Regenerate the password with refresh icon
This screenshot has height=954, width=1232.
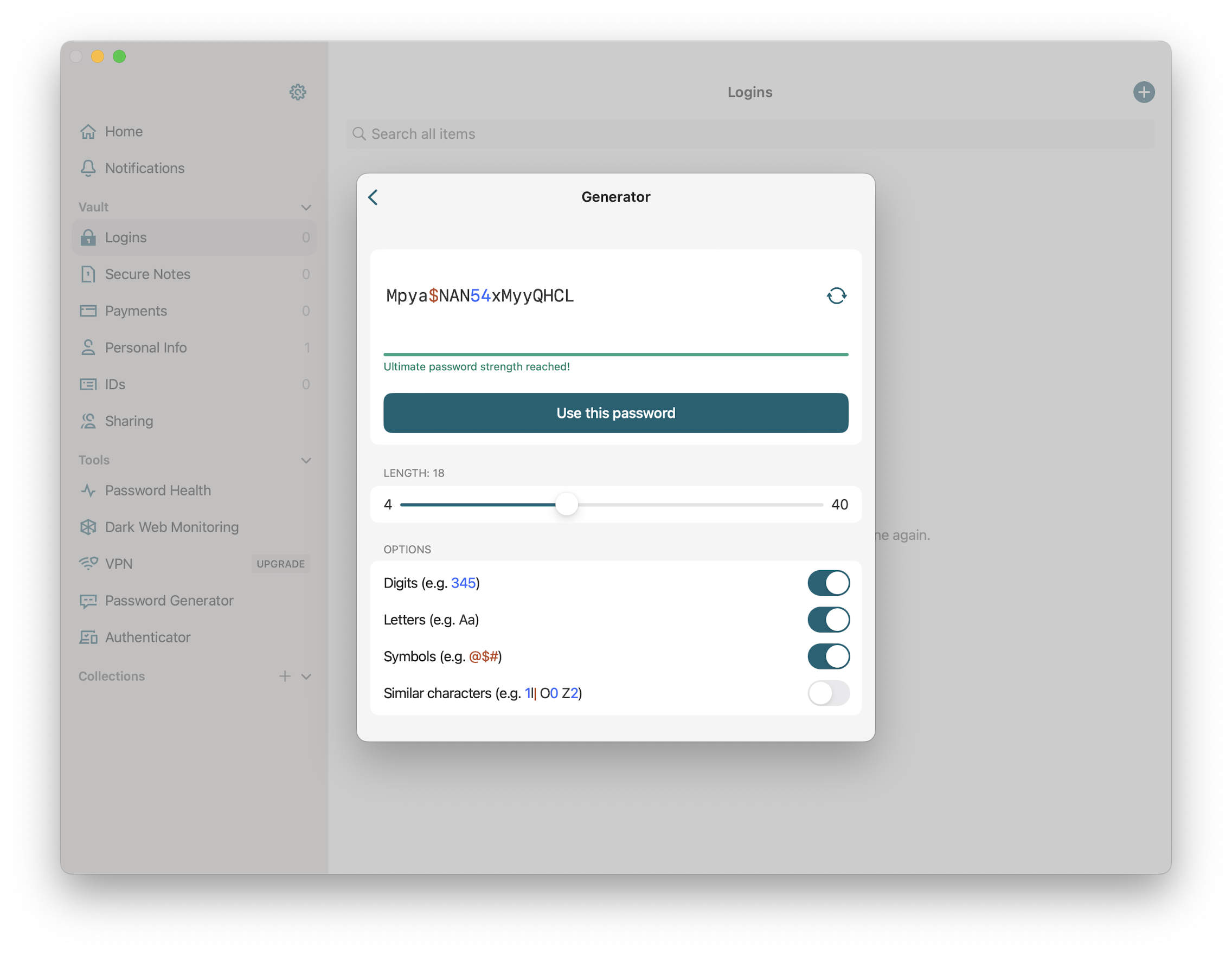836,295
